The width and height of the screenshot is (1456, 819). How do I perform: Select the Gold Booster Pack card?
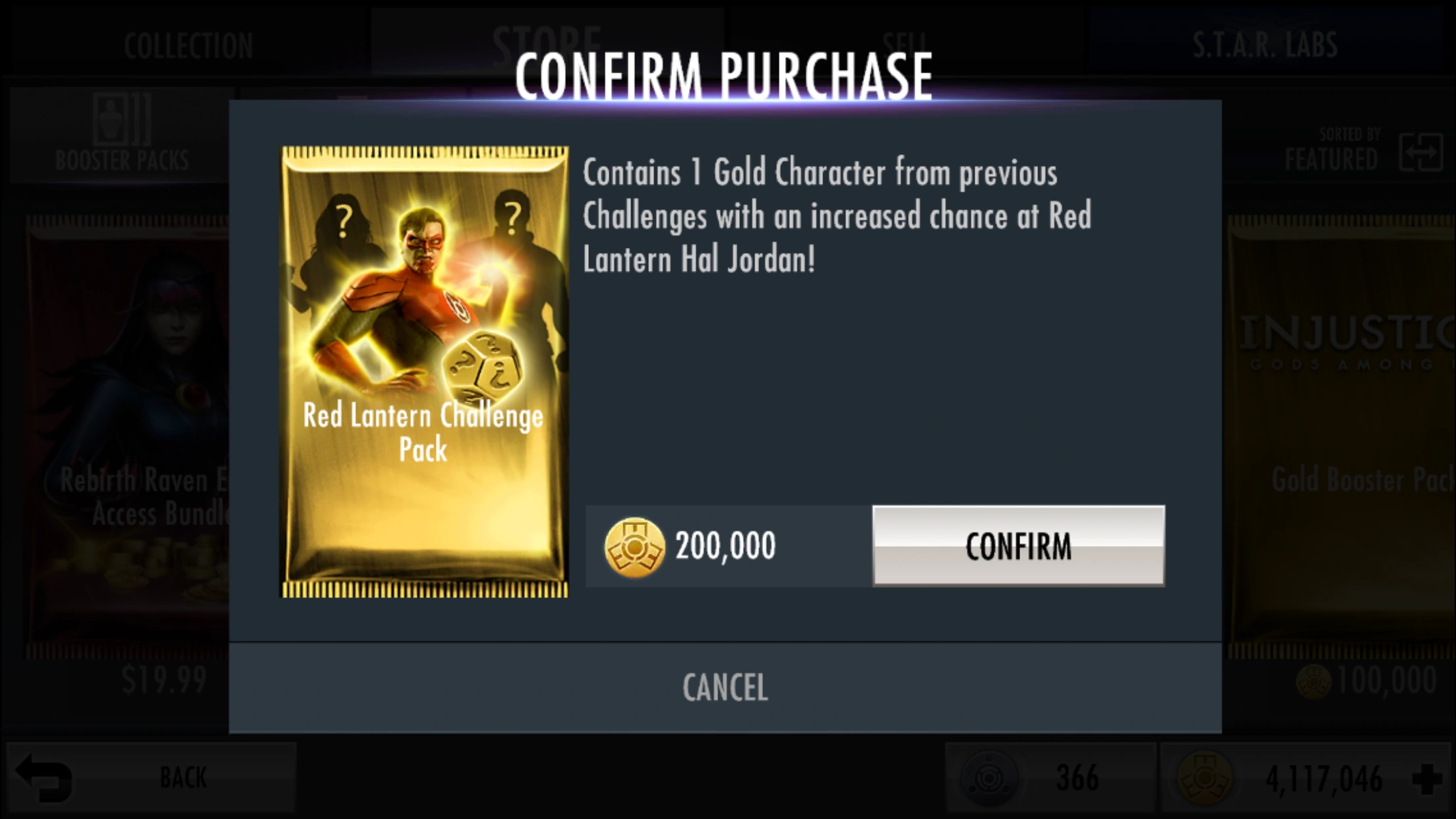[x=1341, y=435]
